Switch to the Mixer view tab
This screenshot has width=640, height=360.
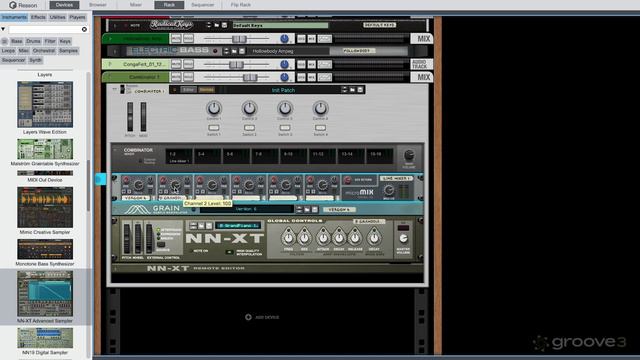coord(136,5)
